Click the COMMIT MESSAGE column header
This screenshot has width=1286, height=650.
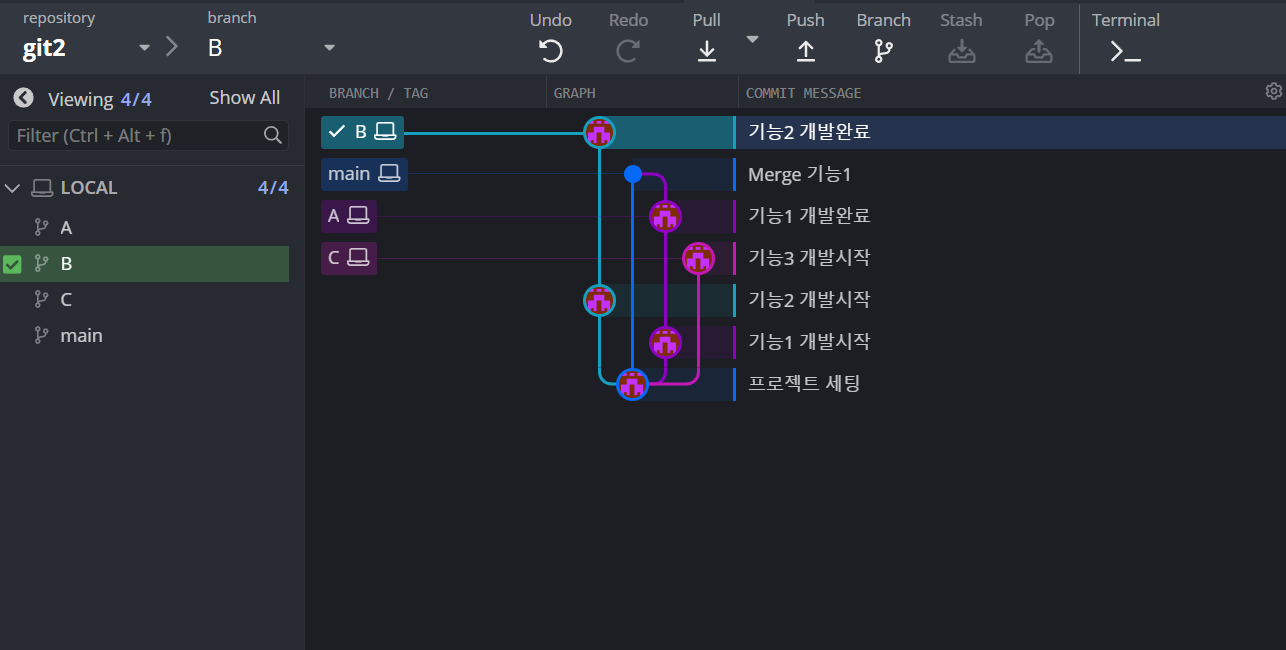[x=803, y=93]
